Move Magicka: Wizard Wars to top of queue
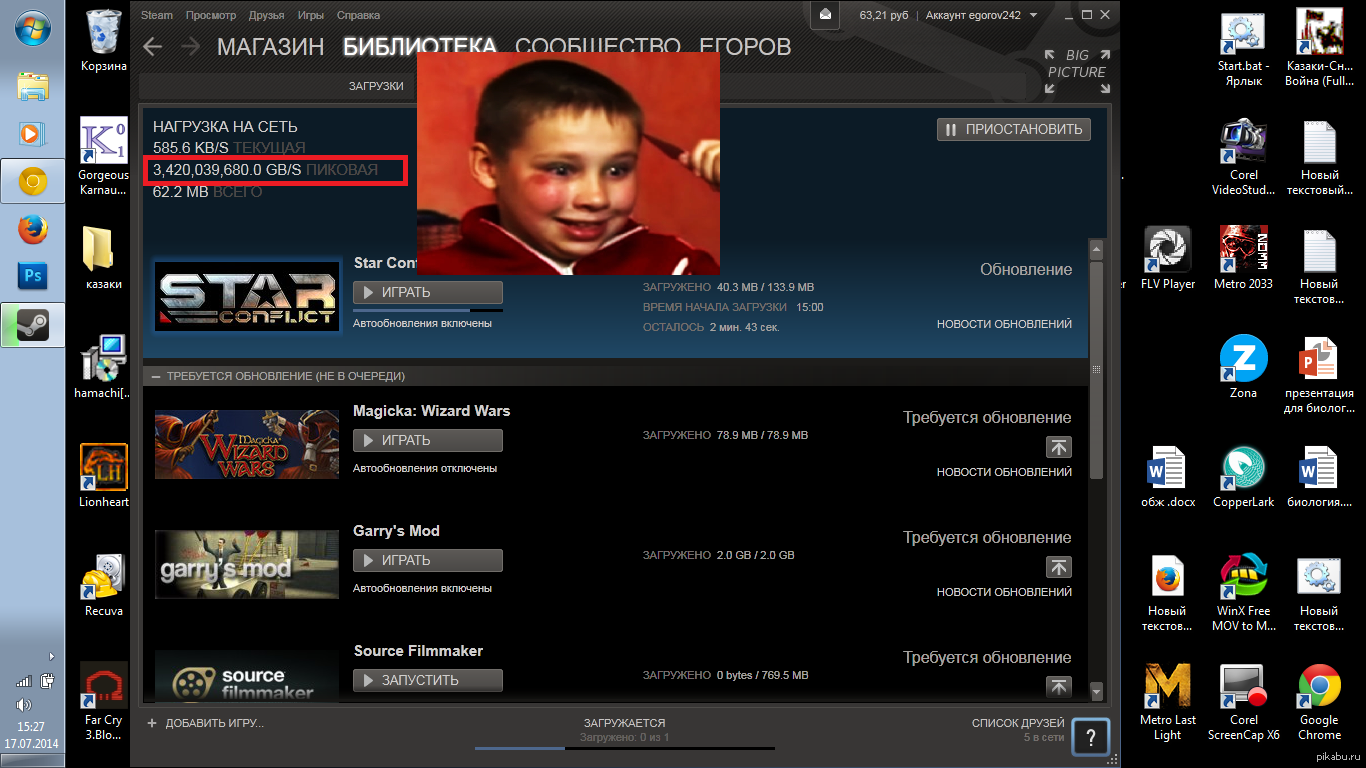Image resolution: width=1366 pixels, height=768 pixels. tap(1059, 447)
